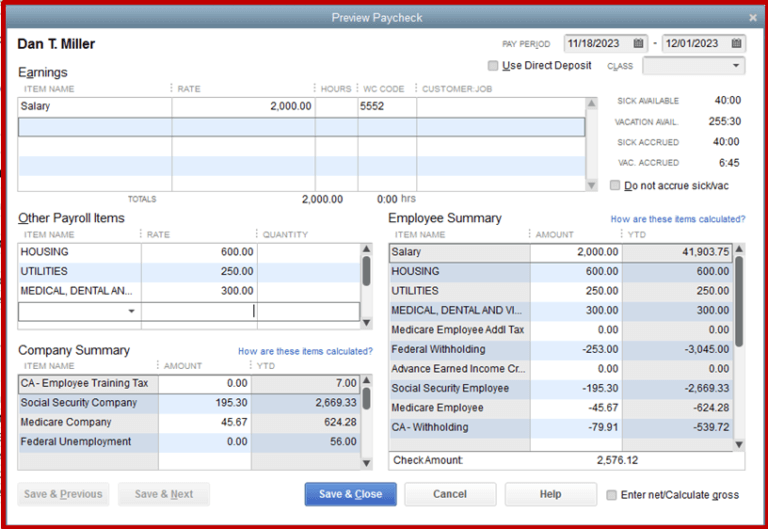Click Employee Summary scroll down arrow
The image size is (768, 529).
(739, 445)
